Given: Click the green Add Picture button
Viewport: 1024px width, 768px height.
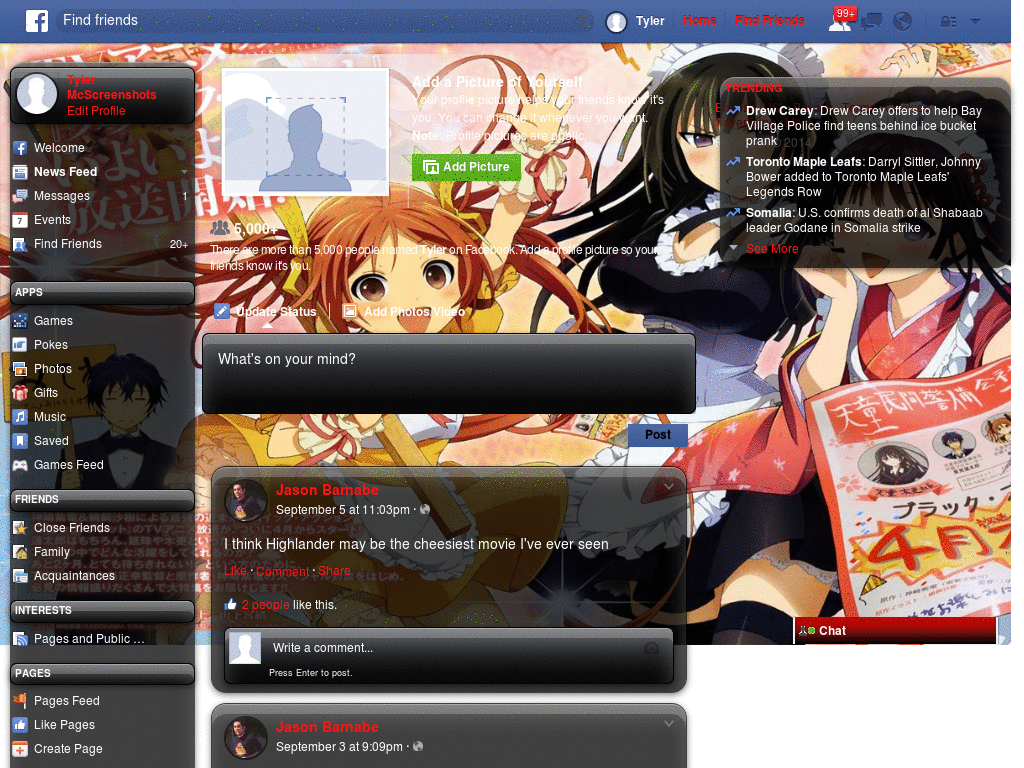Looking at the screenshot, I should [x=466, y=167].
